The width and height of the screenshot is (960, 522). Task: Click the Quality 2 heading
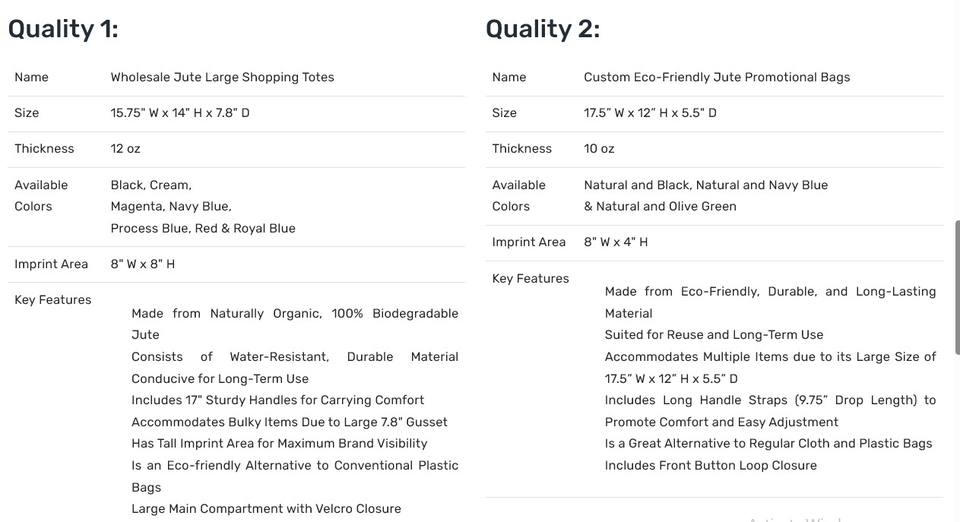(x=543, y=29)
